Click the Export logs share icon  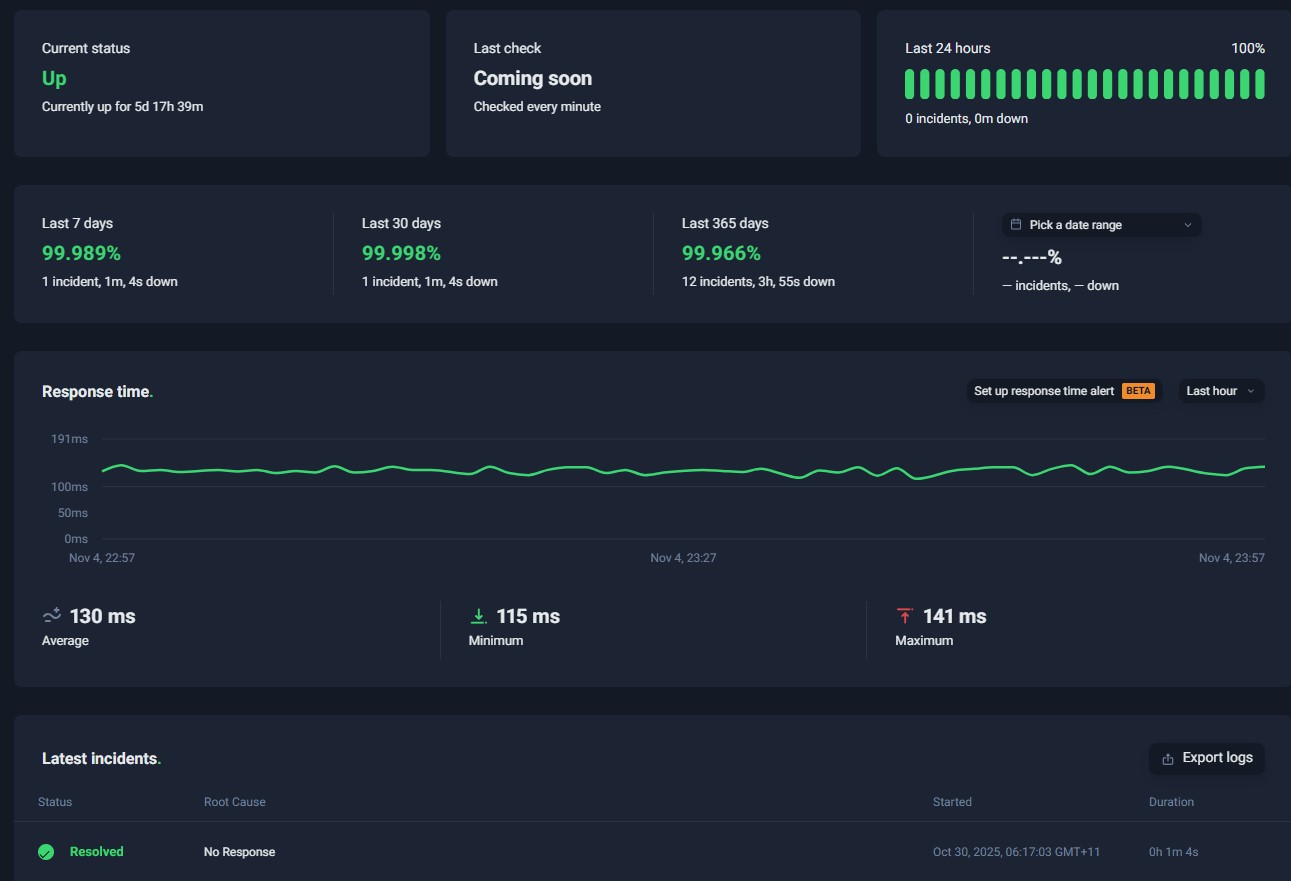click(1167, 759)
